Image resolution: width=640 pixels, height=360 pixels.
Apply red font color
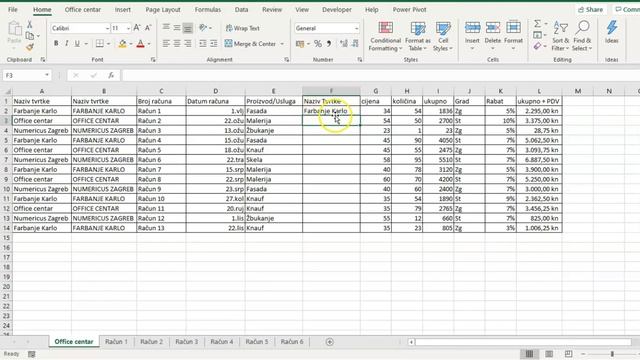pos(140,43)
